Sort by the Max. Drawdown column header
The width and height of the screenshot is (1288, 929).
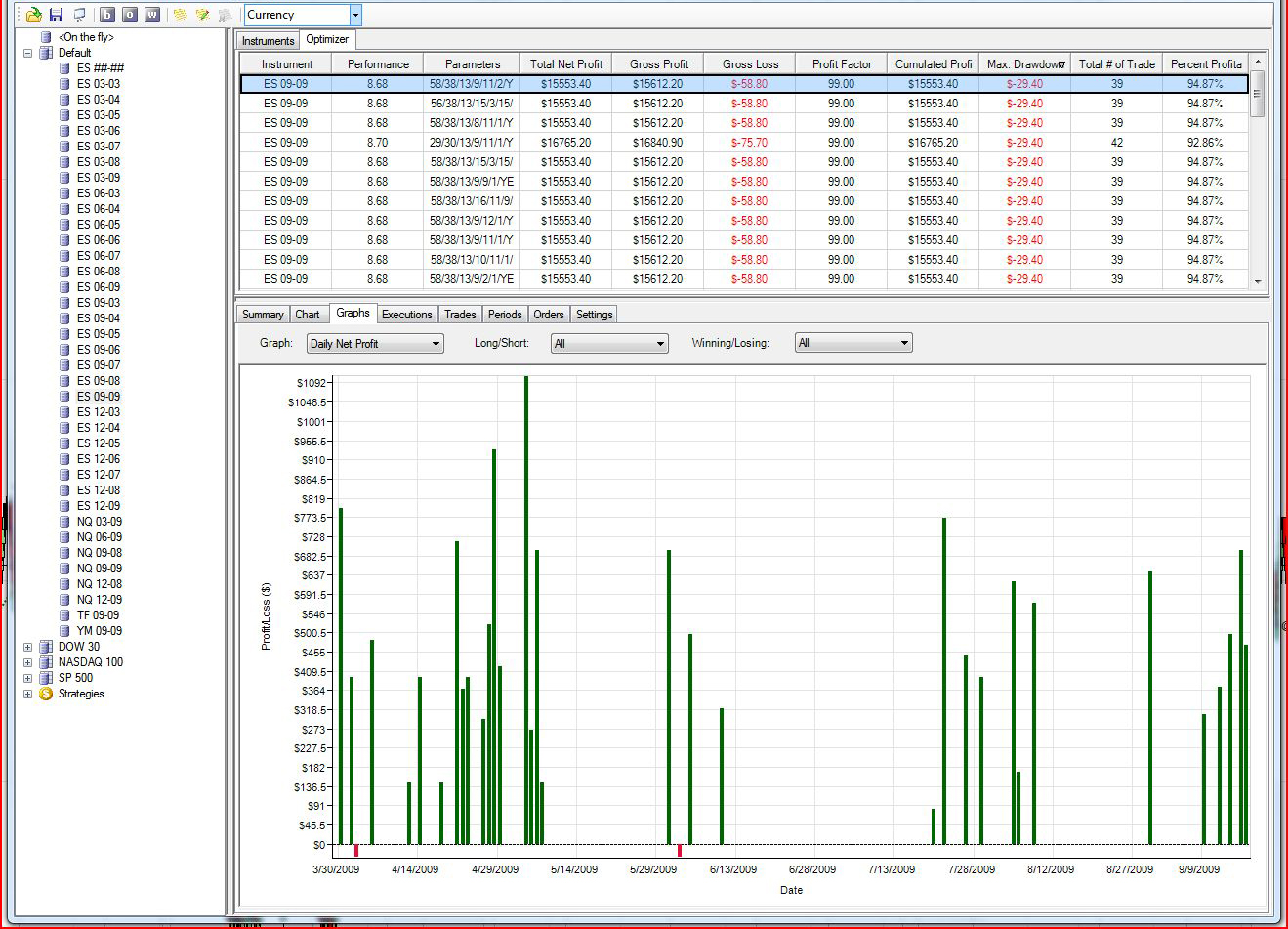click(1025, 64)
